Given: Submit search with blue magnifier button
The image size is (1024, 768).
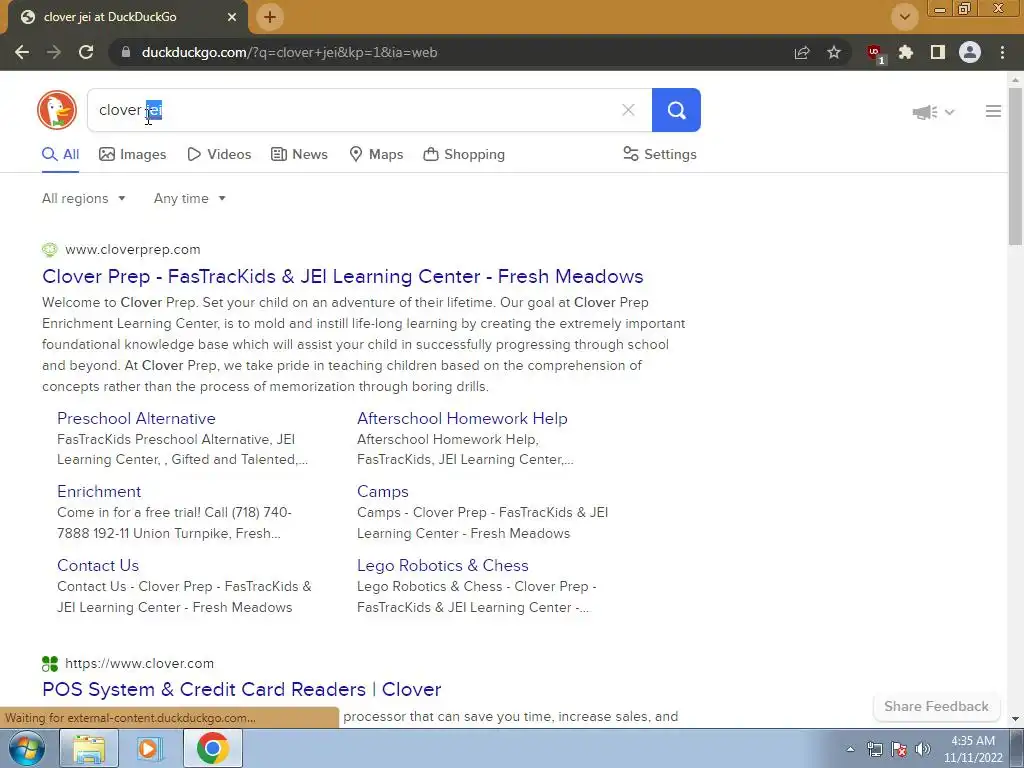Looking at the screenshot, I should [676, 110].
